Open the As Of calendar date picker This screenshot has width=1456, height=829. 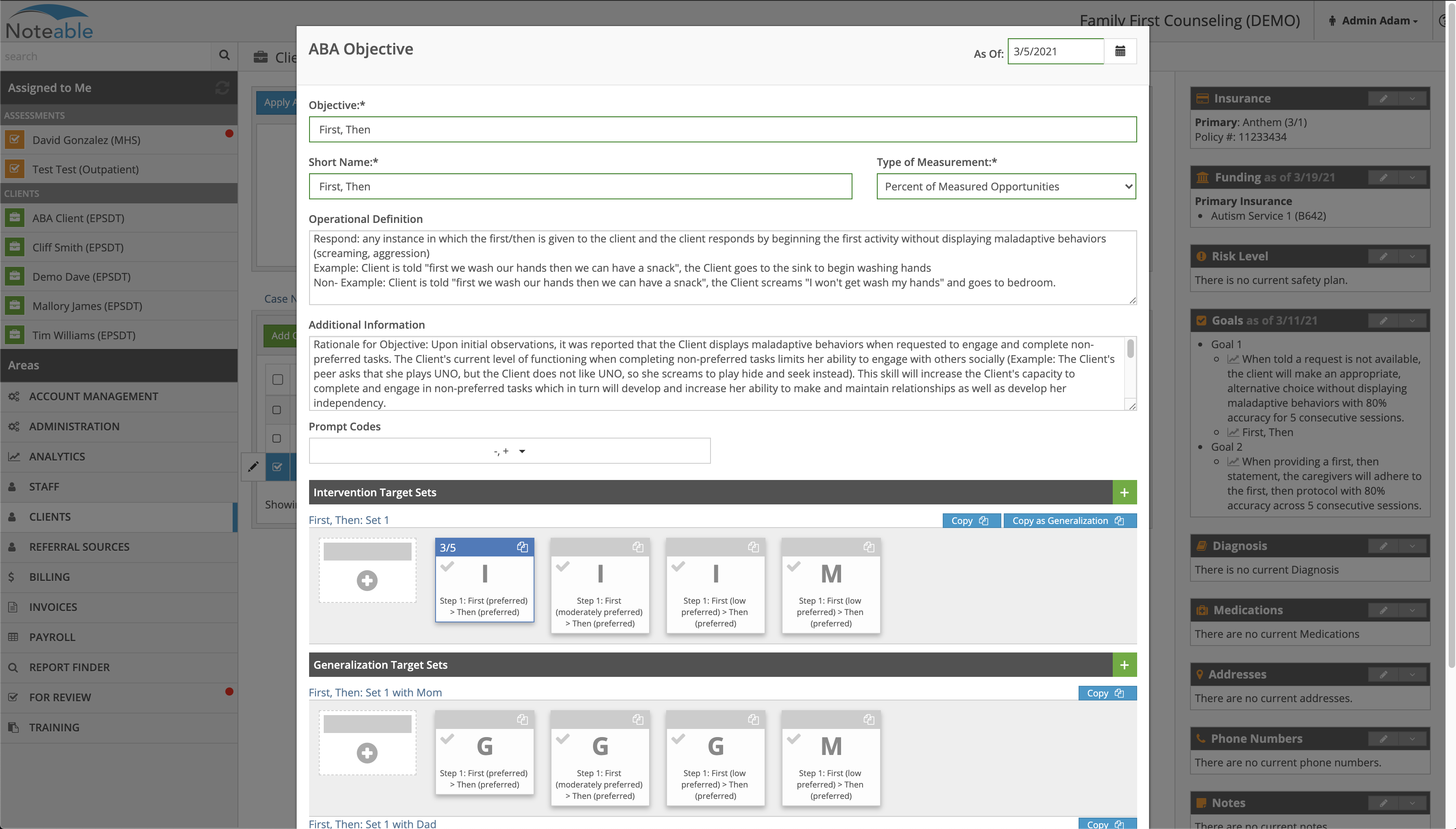tap(1120, 51)
